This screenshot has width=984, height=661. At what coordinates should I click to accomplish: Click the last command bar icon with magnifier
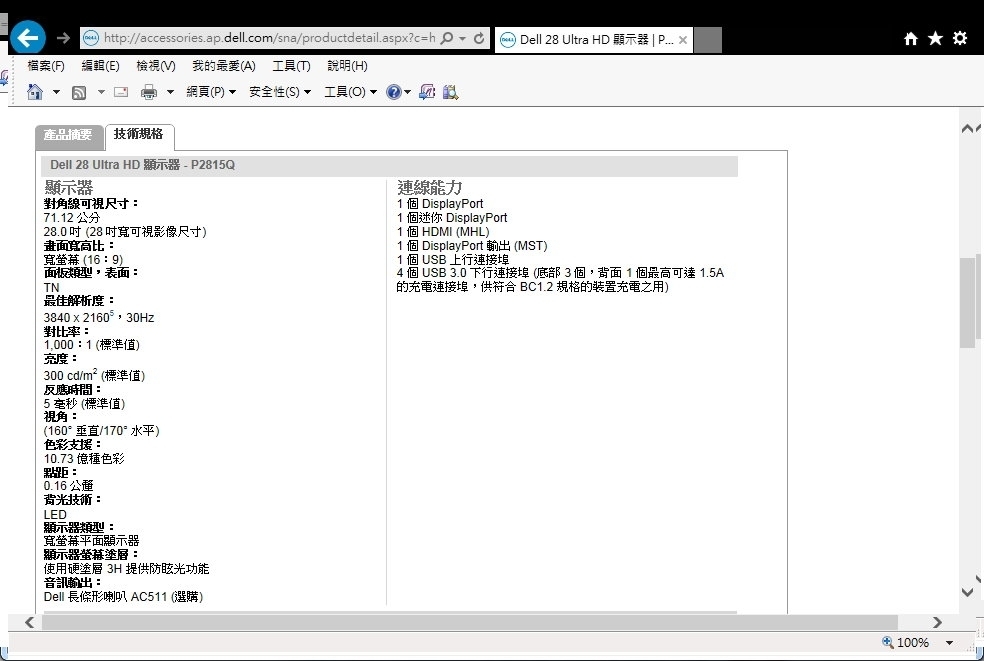tap(451, 92)
